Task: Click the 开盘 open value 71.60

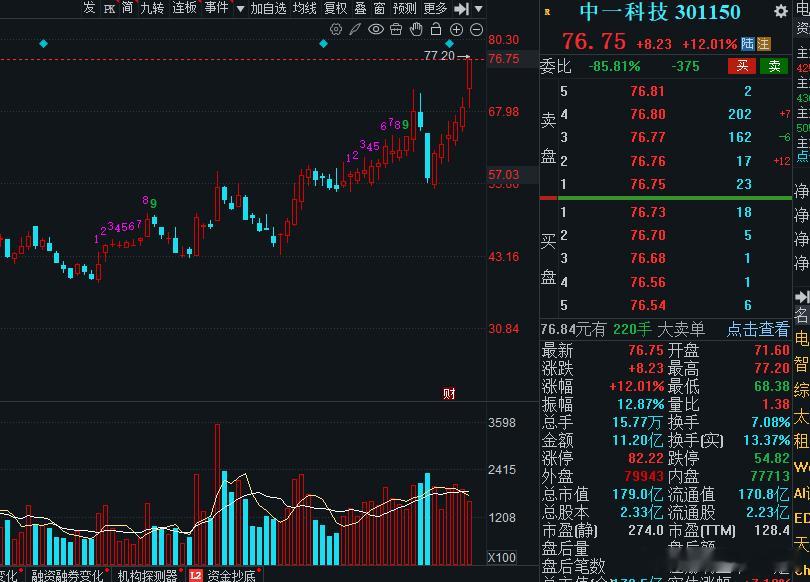Action: tap(772, 350)
